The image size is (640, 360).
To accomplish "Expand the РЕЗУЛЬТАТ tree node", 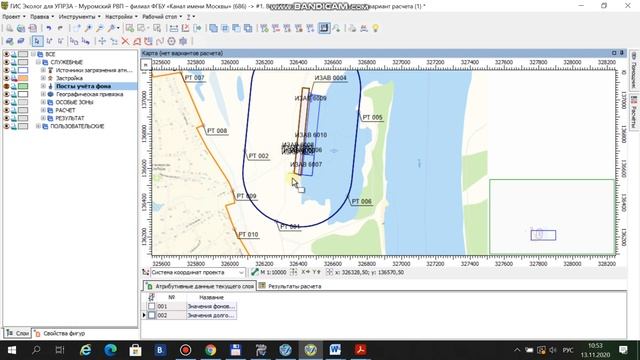I will pos(43,118).
